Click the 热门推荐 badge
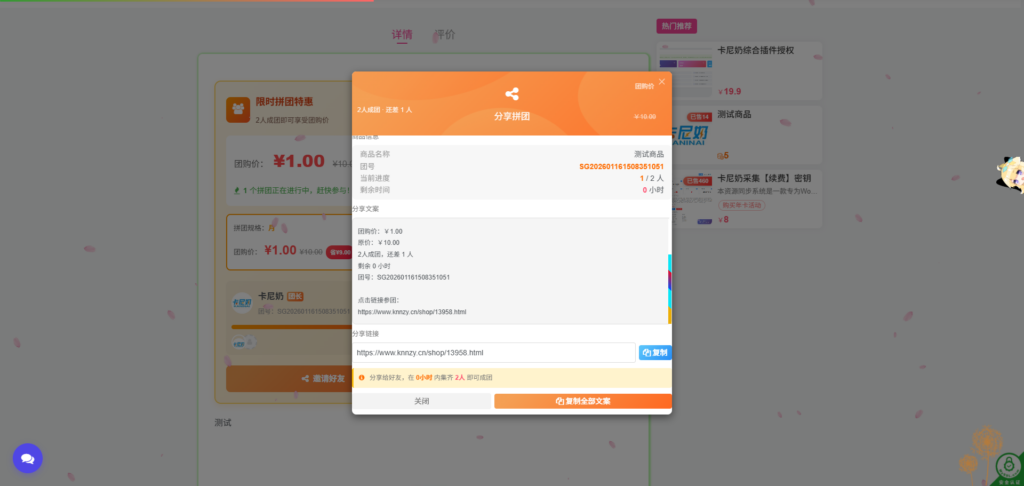Screen dimensions: 1024x486 (677, 26)
